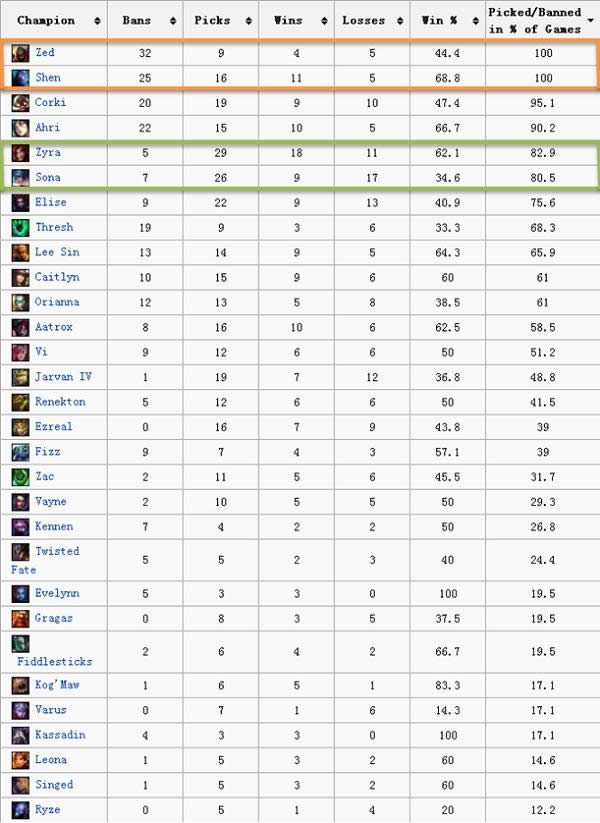Click Thresh's green champion icon
Image resolution: width=600 pixels, height=823 pixels.
[x=20, y=227]
